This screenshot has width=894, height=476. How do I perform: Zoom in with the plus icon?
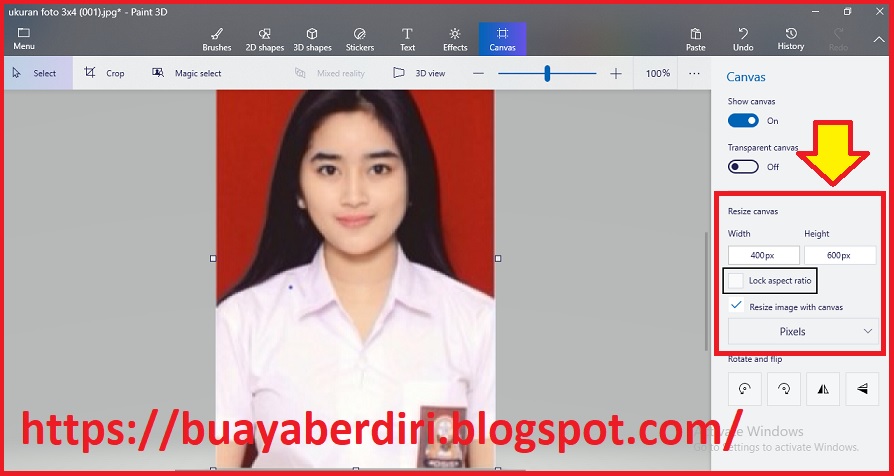click(615, 74)
